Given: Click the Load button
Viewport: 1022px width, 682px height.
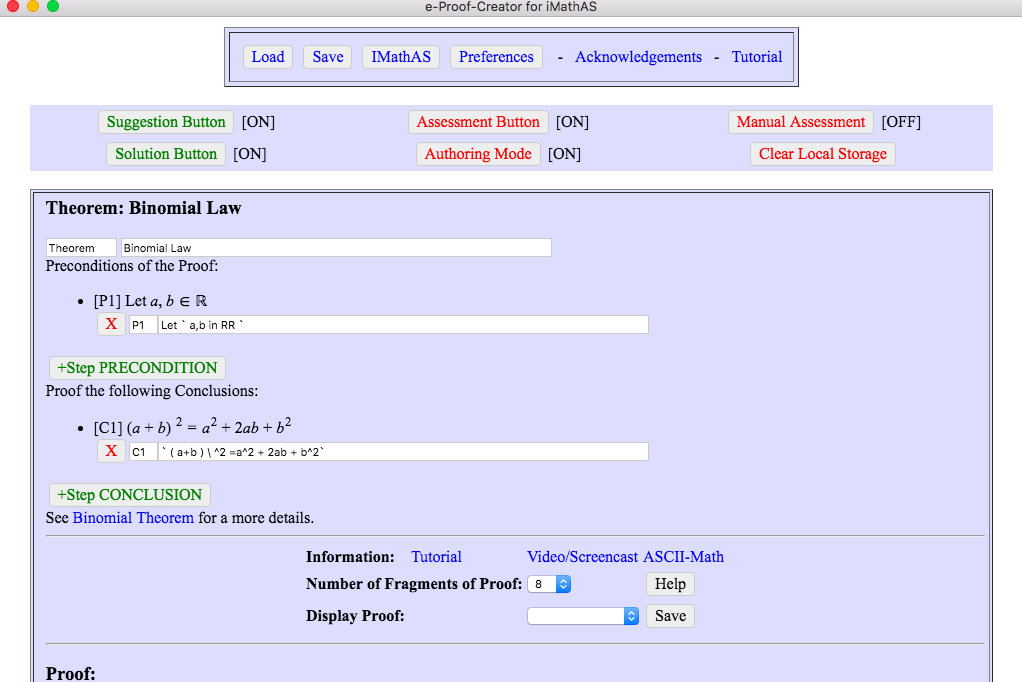Looking at the screenshot, I should coord(267,57).
